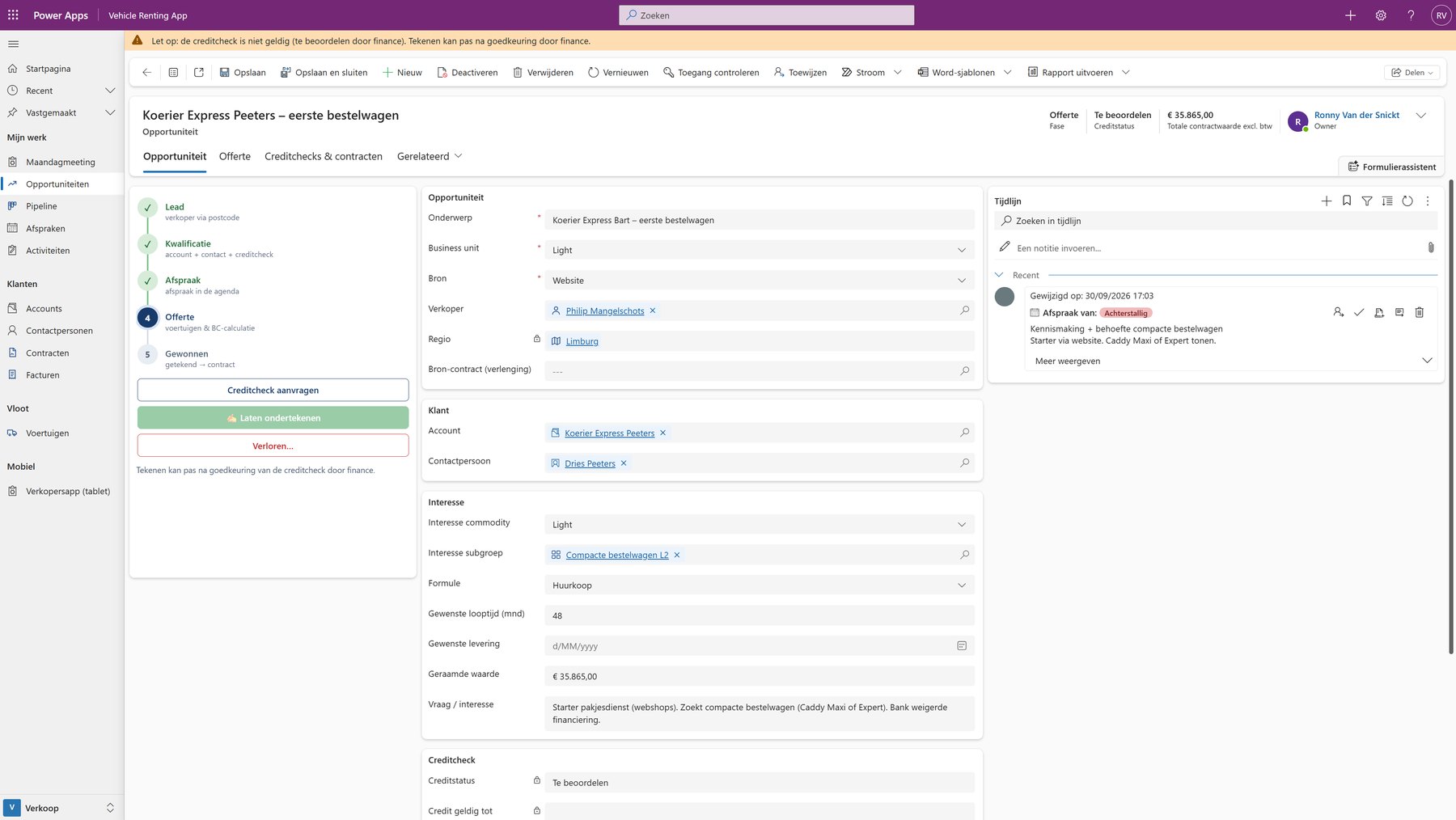Viewport: 1456px width, 820px height.
Task: Expand the Recent section in sidebar
Action: (x=110, y=91)
